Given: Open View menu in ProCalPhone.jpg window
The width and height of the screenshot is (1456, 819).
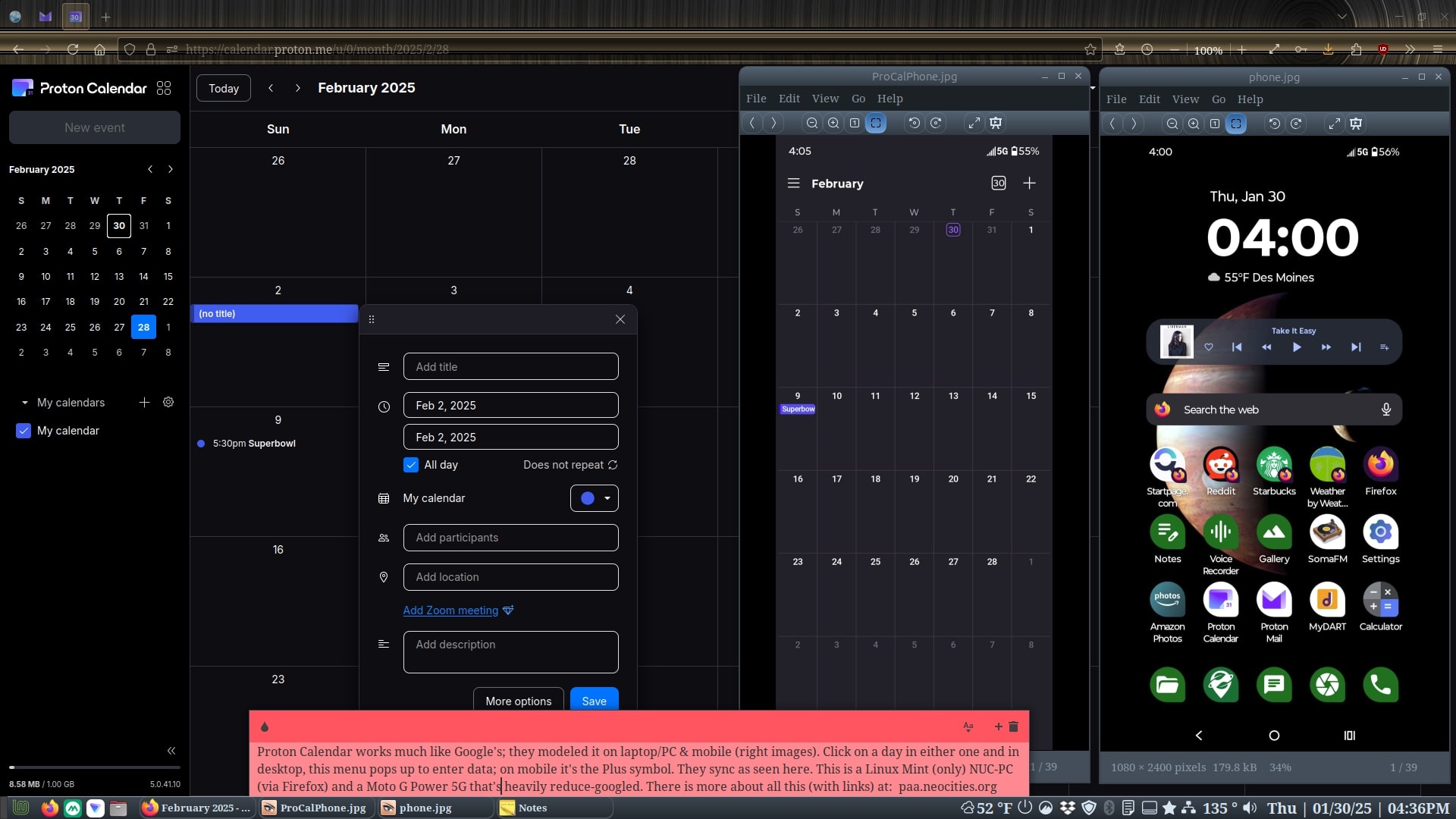Looking at the screenshot, I should [x=825, y=99].
